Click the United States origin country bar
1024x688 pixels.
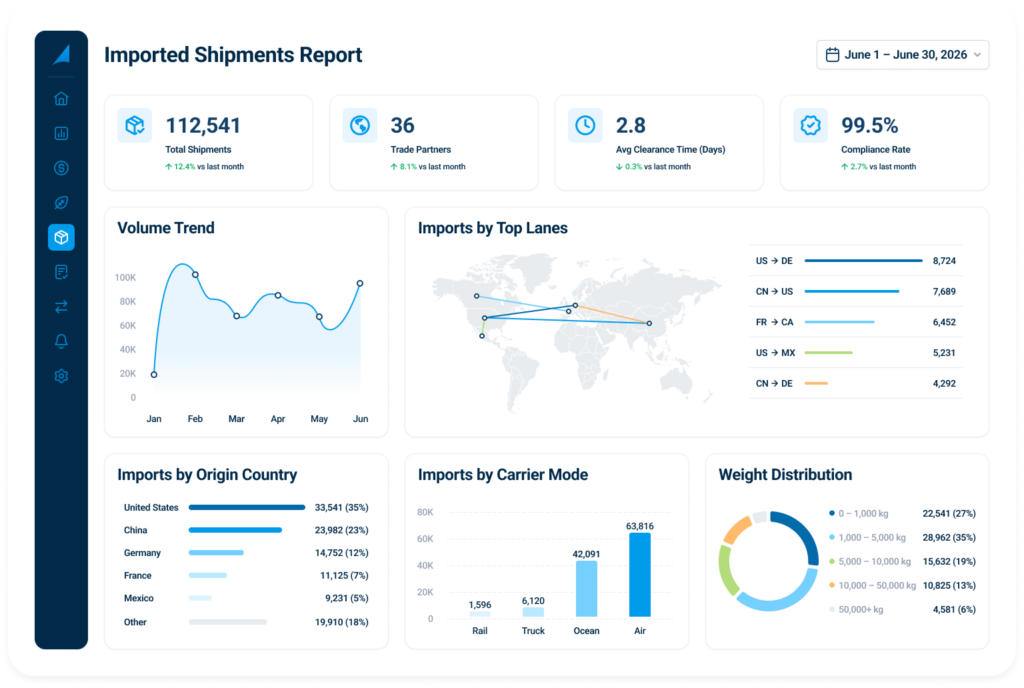pos(247,507)
